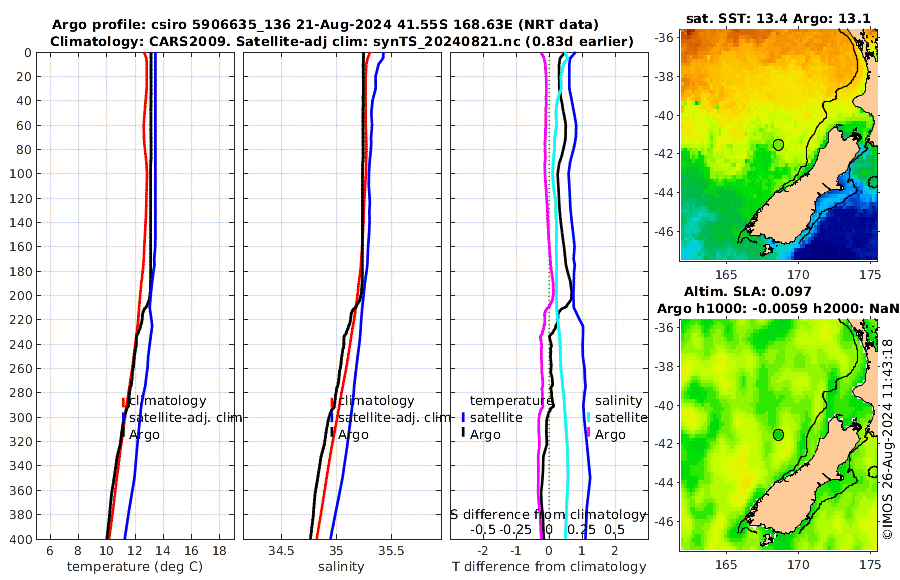
Task: Click depth axis tick label 100
Action: (20, 173)
